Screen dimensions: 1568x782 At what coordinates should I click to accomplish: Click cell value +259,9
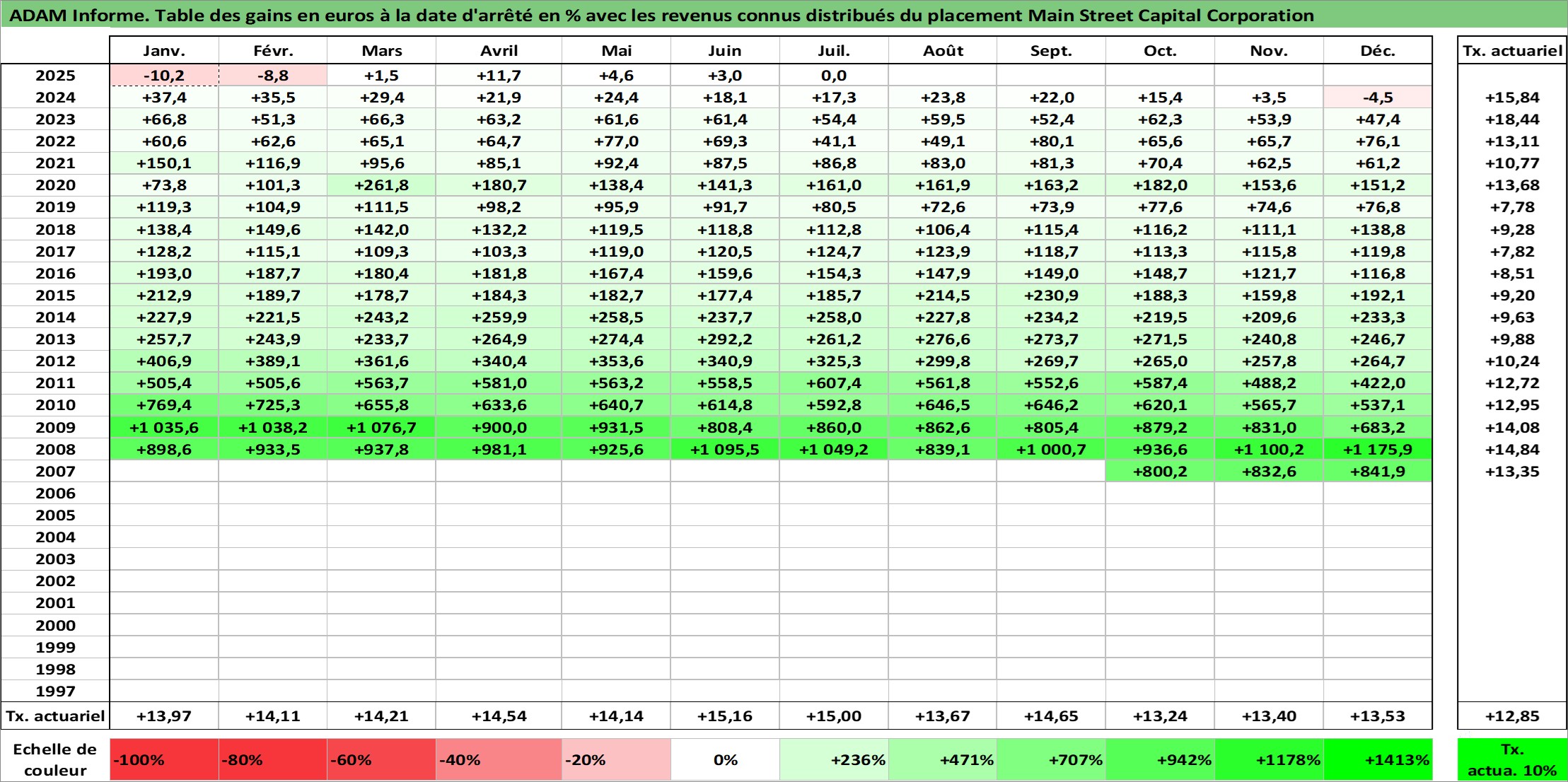[499, 317]
